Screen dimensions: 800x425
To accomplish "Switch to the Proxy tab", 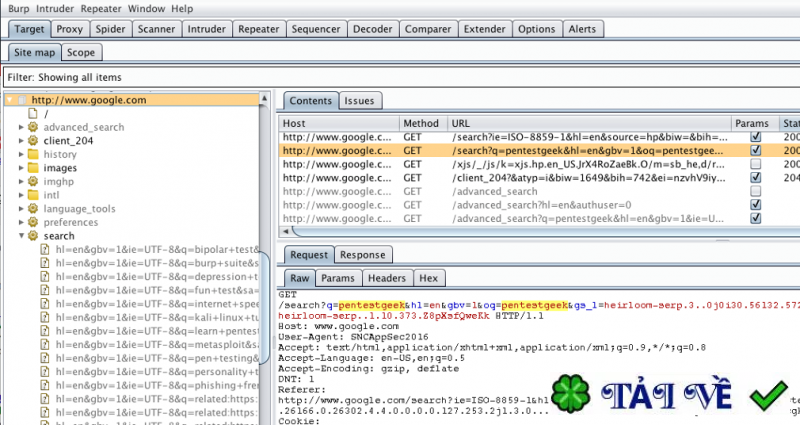I will (x=70, y=30).
